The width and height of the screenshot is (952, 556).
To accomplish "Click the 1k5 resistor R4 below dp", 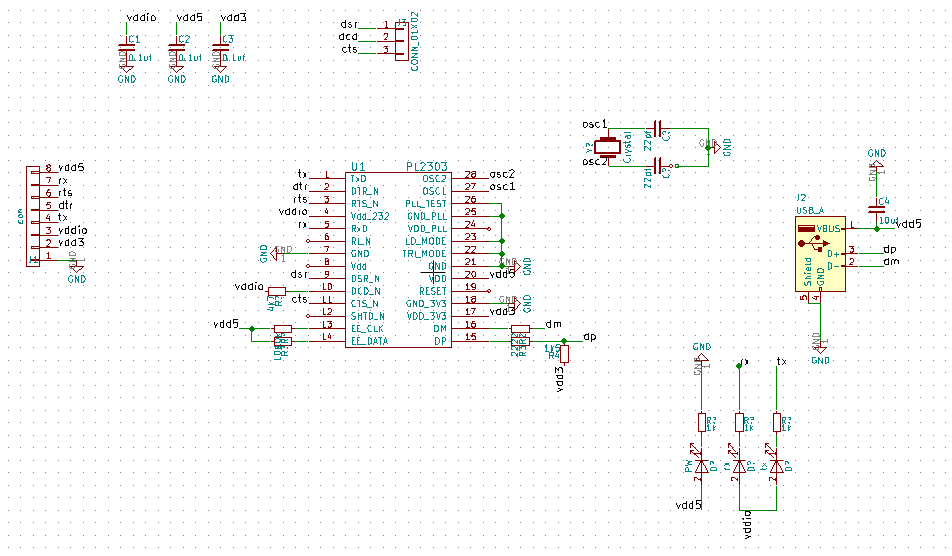I will 564,353.
